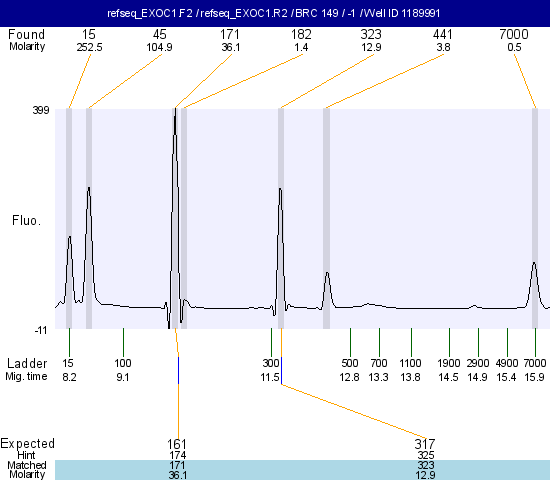Screen dimensions: 550x480
Task: Click the 171 found peak label
Action: tap(230, 34)
